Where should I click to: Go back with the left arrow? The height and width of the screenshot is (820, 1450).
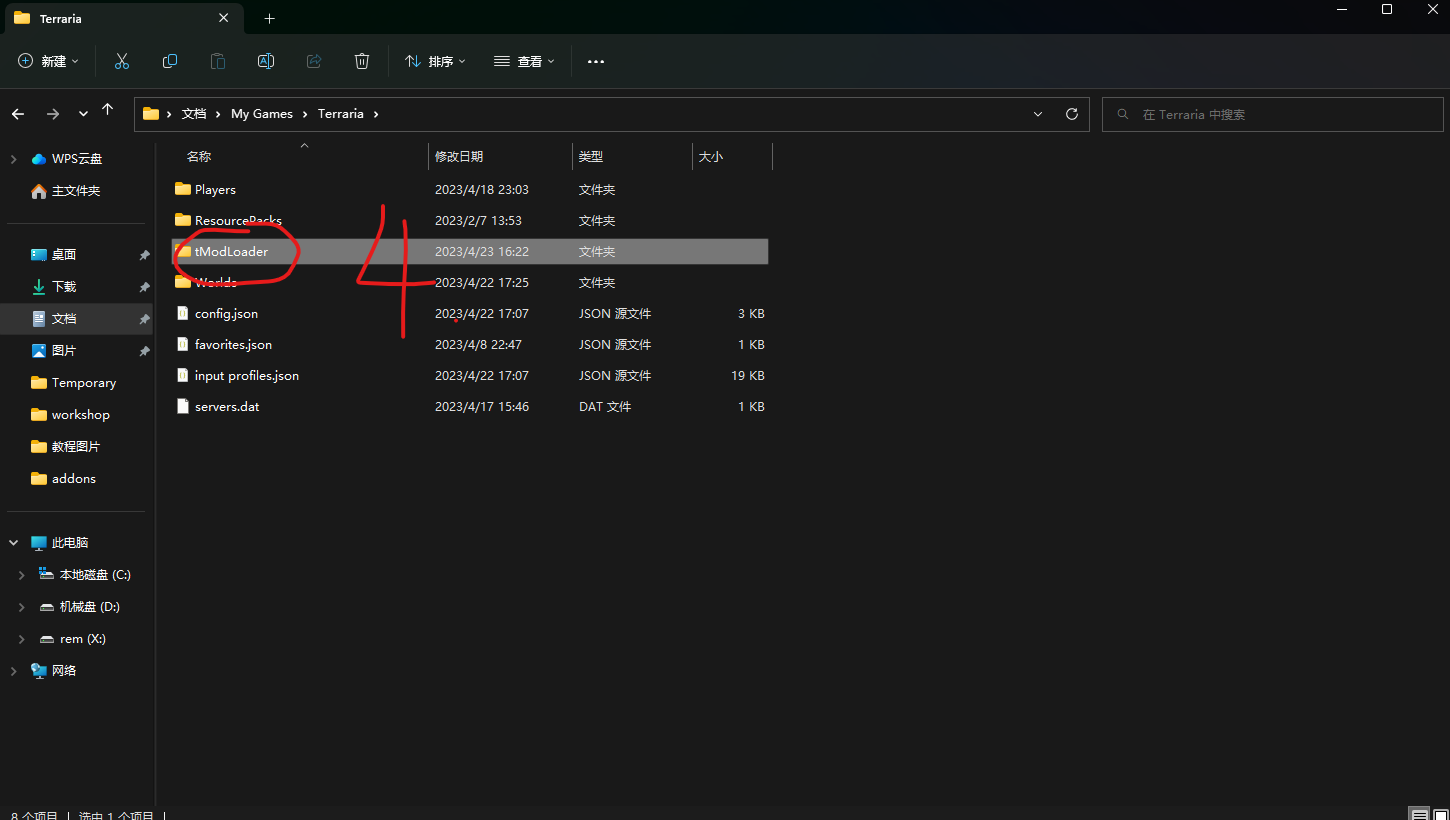pyautogui.click(x=18, y=114)
